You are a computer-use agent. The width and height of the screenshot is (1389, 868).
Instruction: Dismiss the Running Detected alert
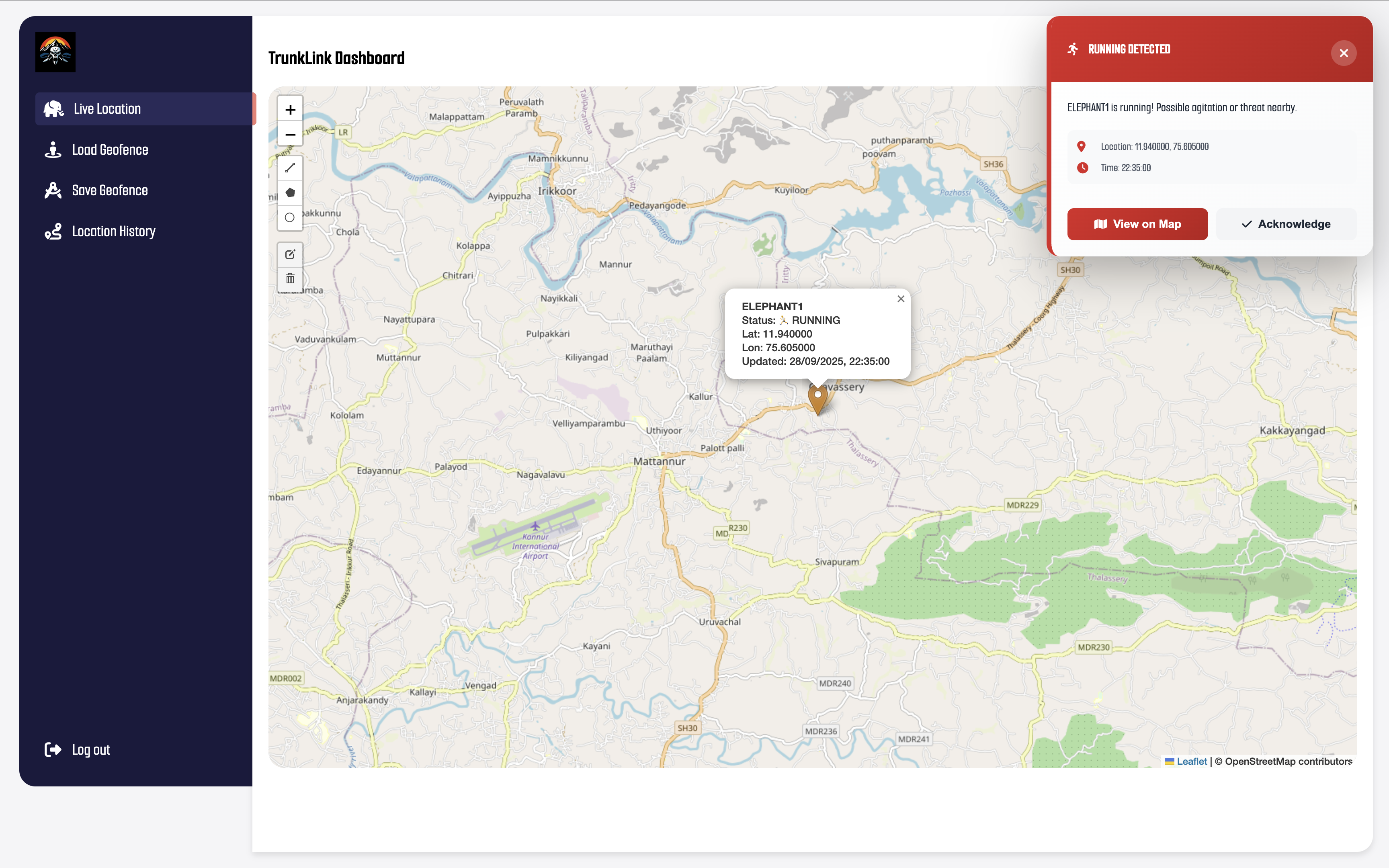(1343, 53)
